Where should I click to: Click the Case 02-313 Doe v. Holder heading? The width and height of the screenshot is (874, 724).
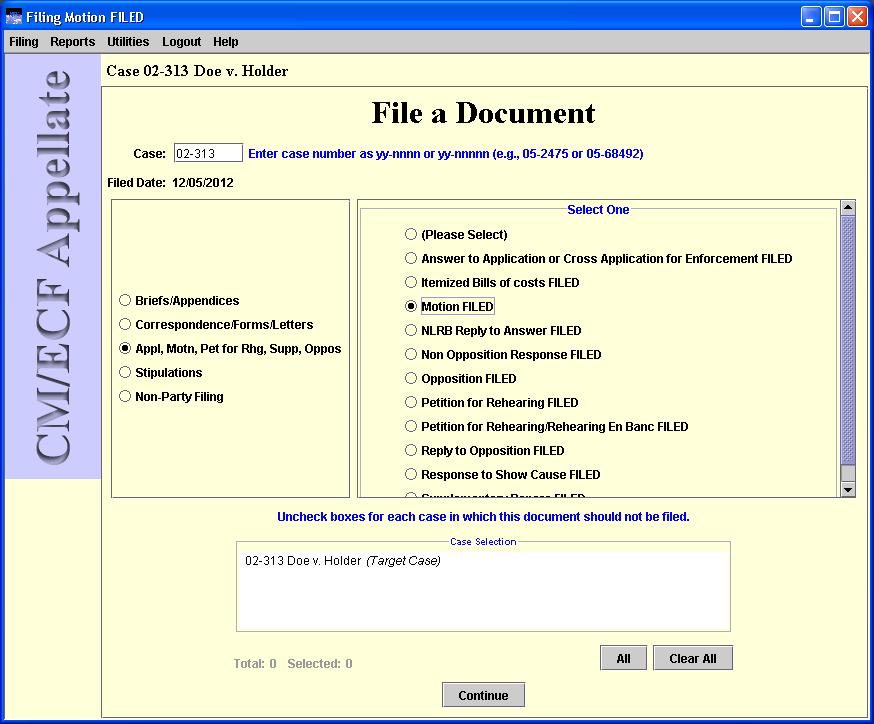(x=197, y=71)
